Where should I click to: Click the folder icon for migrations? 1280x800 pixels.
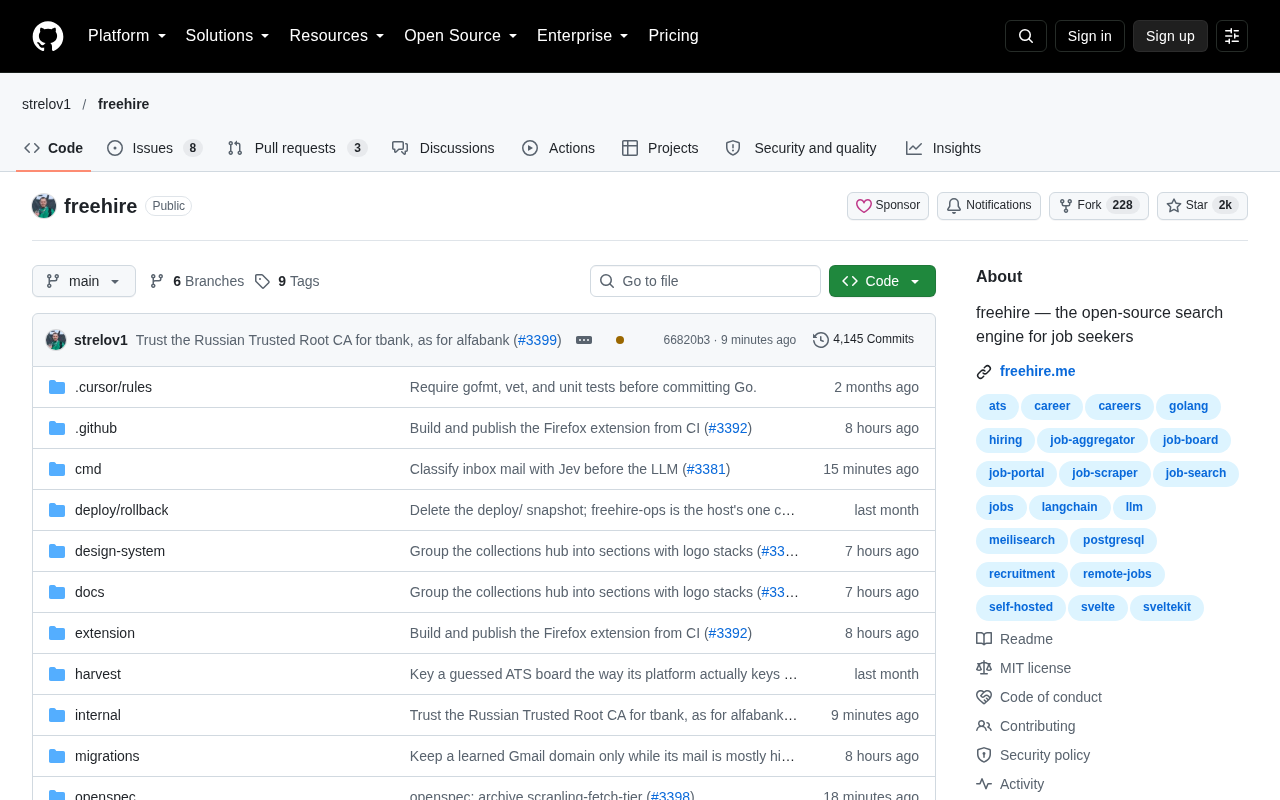point(57,756)
